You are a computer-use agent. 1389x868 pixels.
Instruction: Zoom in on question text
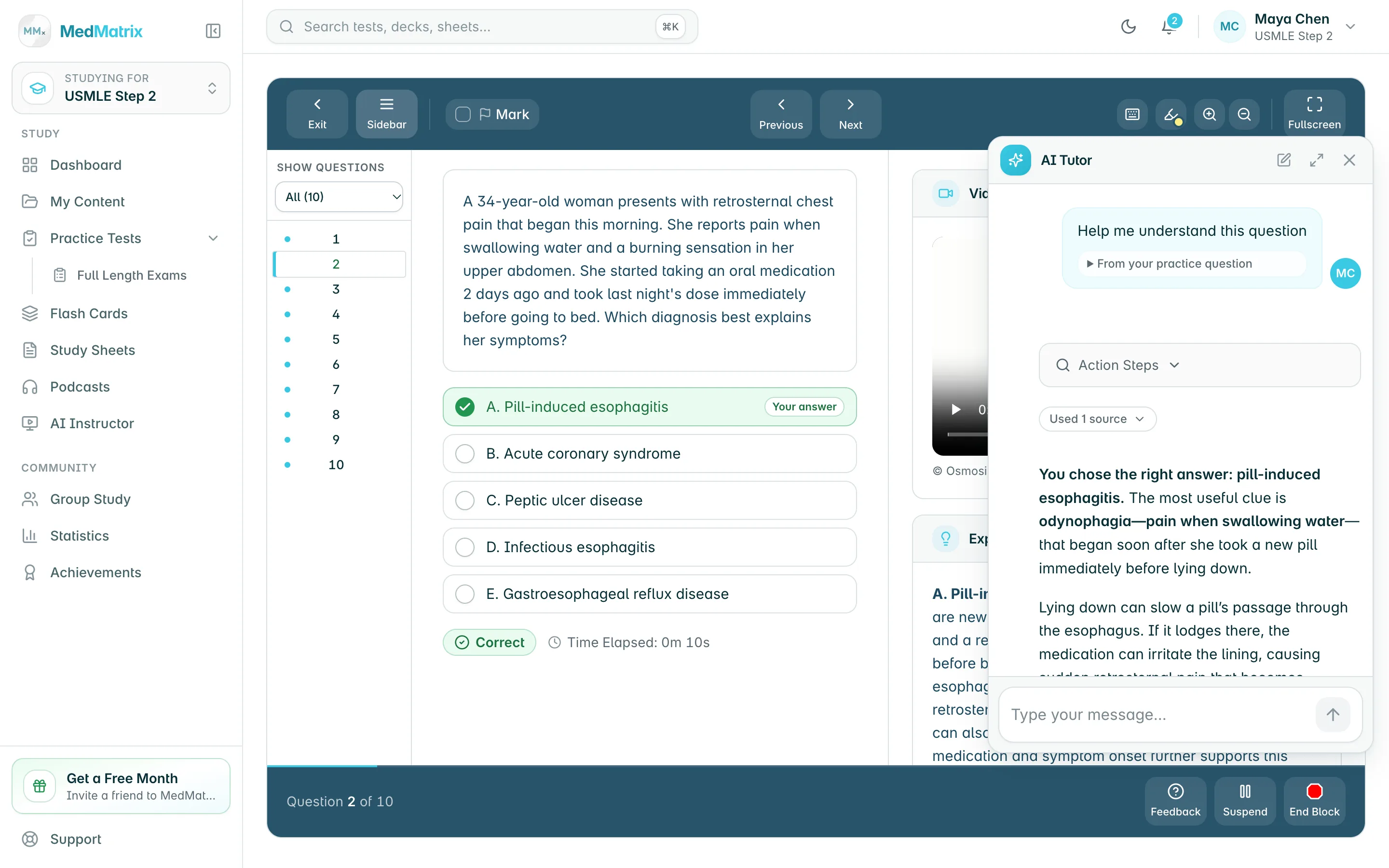coord(1210,114)
